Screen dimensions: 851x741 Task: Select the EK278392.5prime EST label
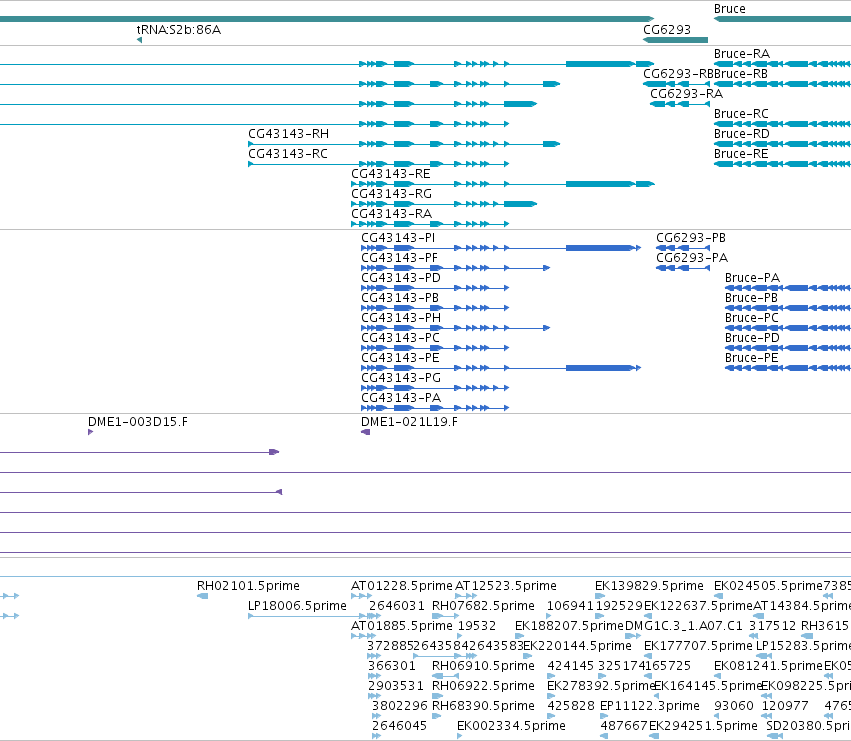click(601, 686)
